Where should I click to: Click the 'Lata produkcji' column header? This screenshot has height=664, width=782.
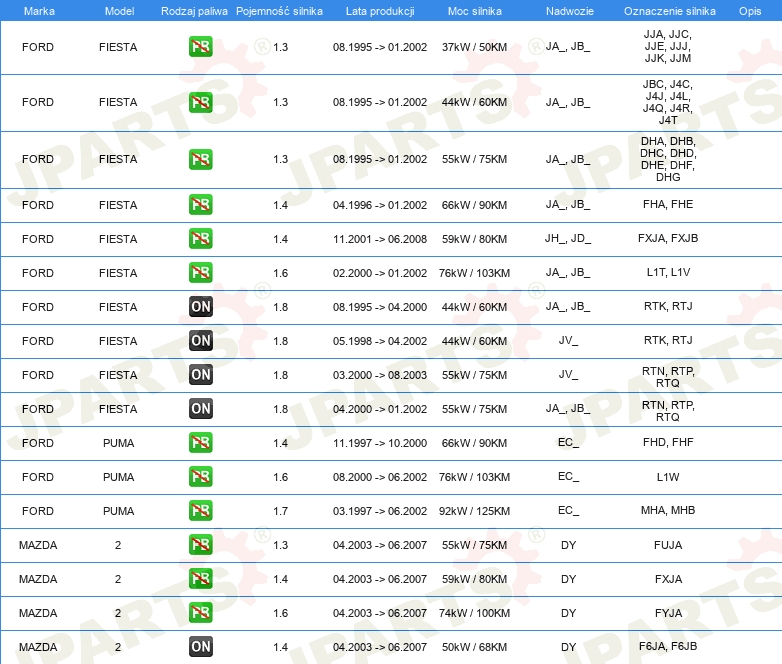379,10
